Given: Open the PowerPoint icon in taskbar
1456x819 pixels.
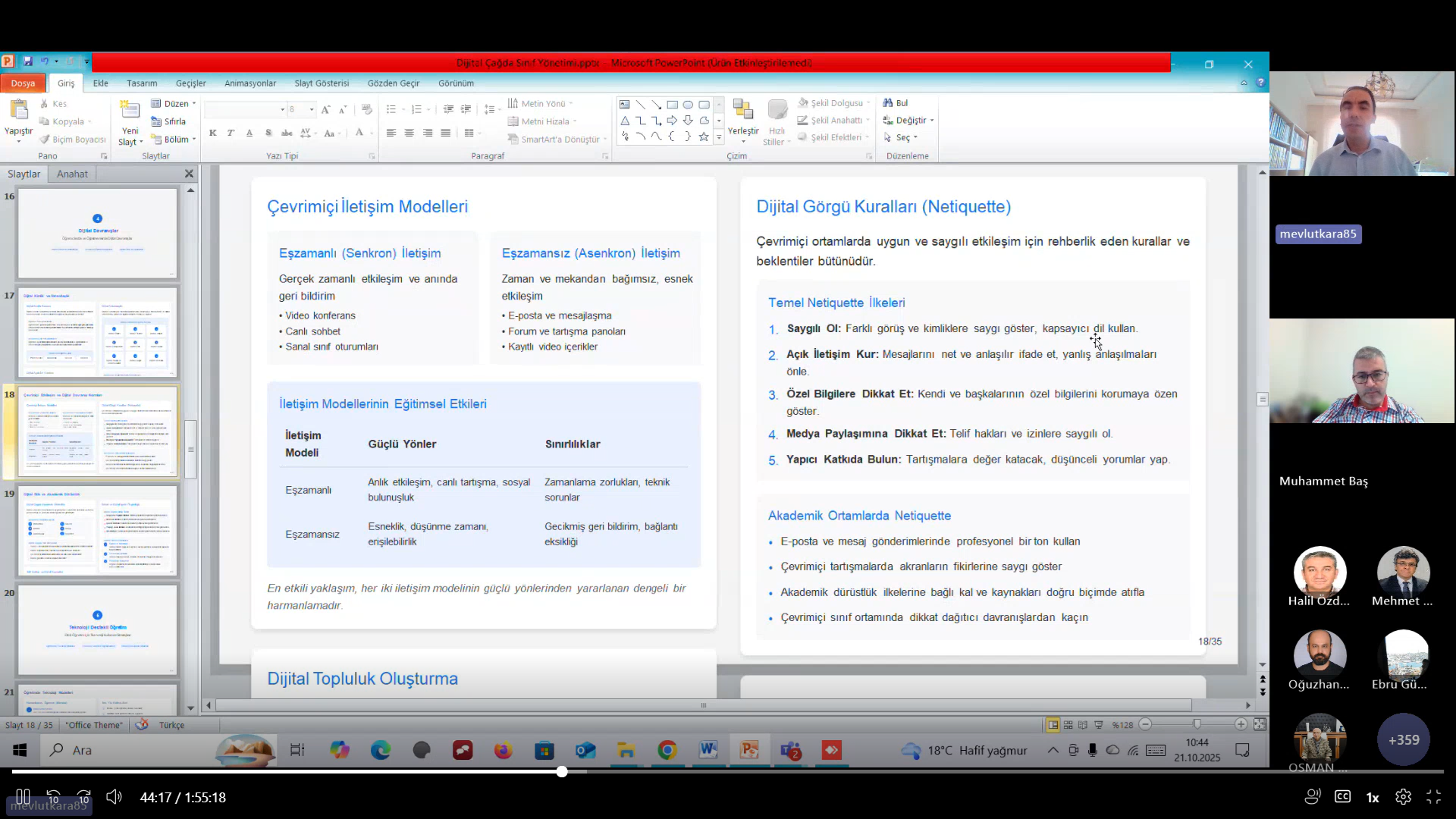Looking at the screenshot, I should tap(749, 751).
